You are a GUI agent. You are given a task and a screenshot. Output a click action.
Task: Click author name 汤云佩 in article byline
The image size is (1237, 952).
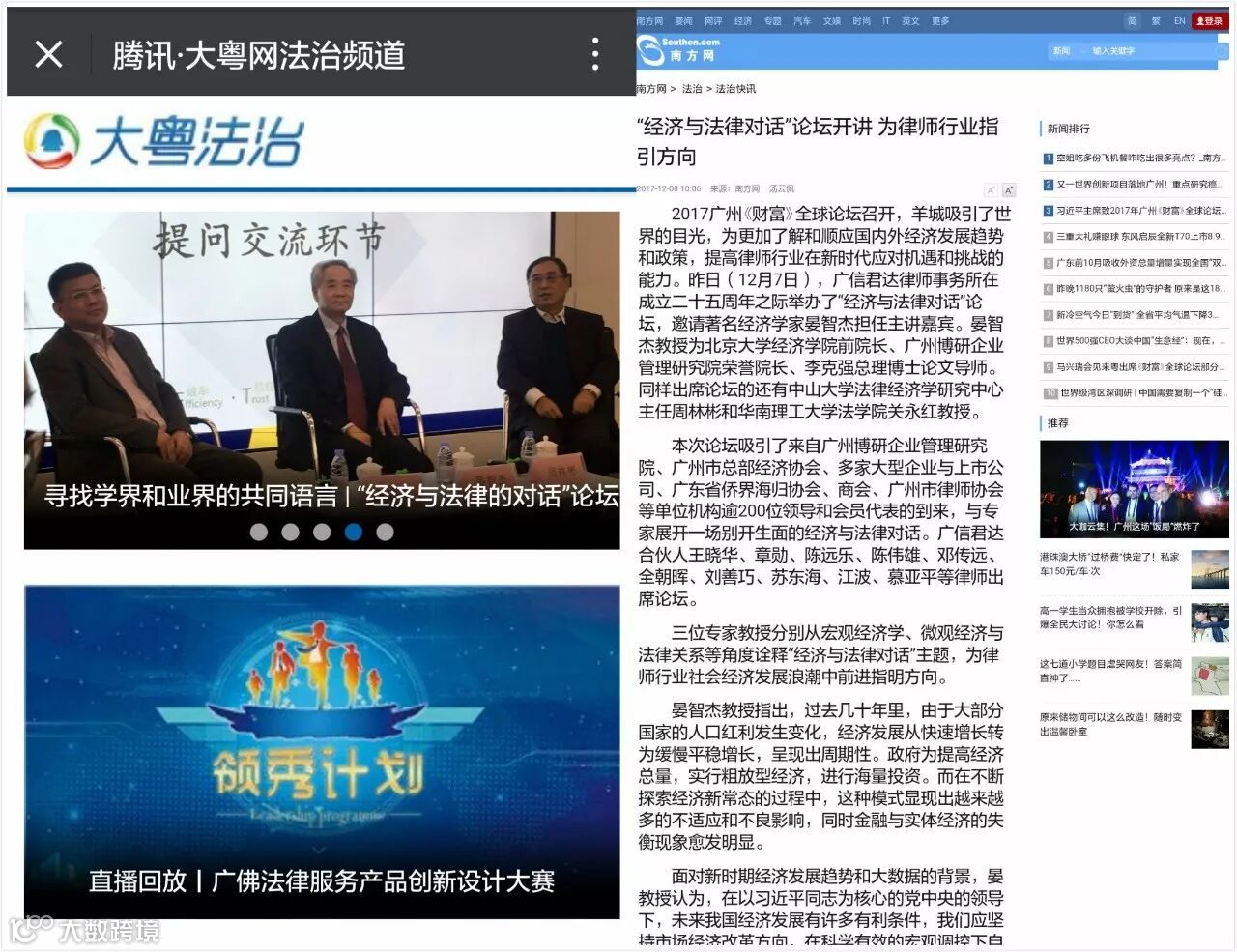[x=781, y=189]
